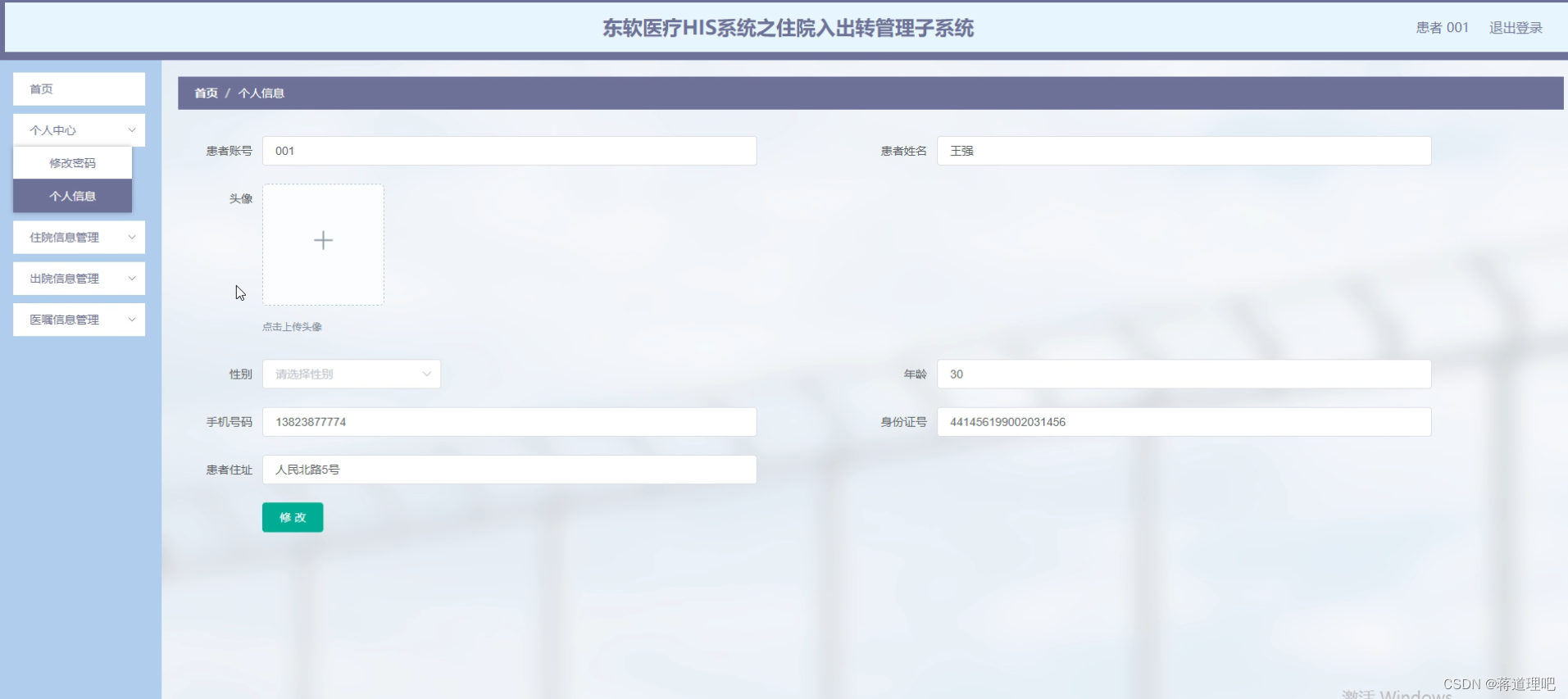Click the green 修改 button
The width and height of the screenshot is (1568, 699).
tap(293, 517)
